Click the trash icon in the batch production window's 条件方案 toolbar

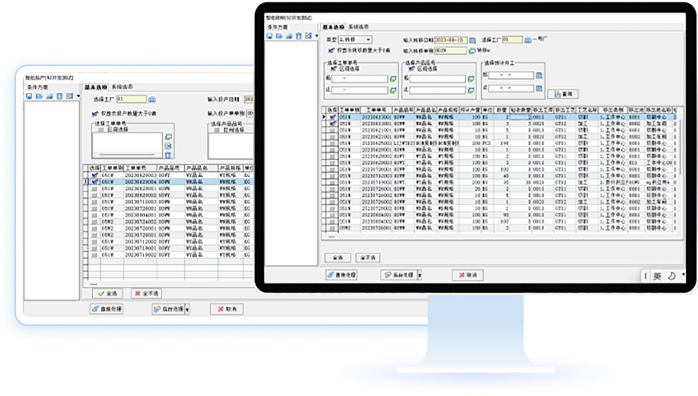pyautogui.click(x=60, y=96)
